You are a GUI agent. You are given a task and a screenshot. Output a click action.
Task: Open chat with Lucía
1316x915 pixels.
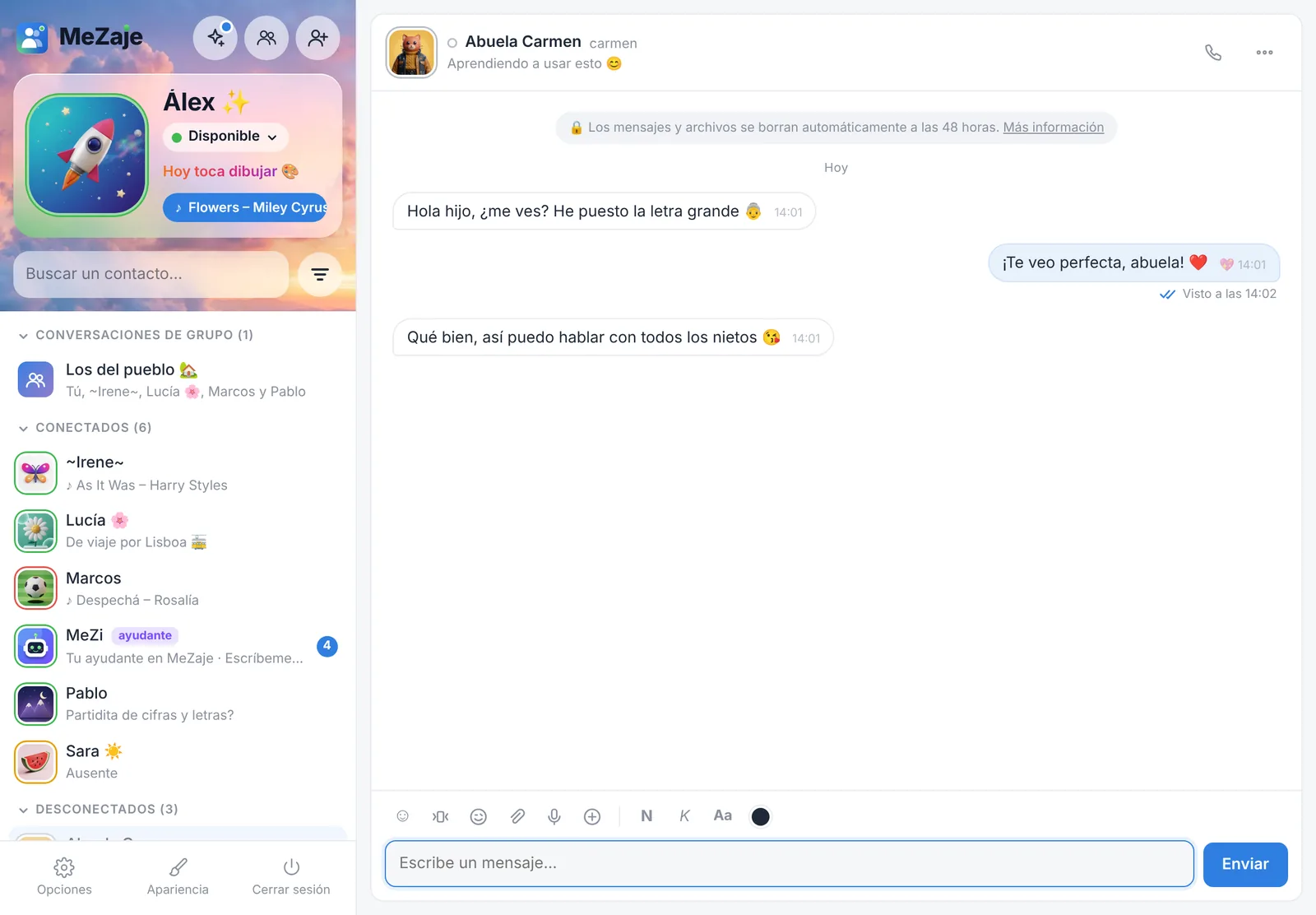pyautogui.click(x=178, y=531)
